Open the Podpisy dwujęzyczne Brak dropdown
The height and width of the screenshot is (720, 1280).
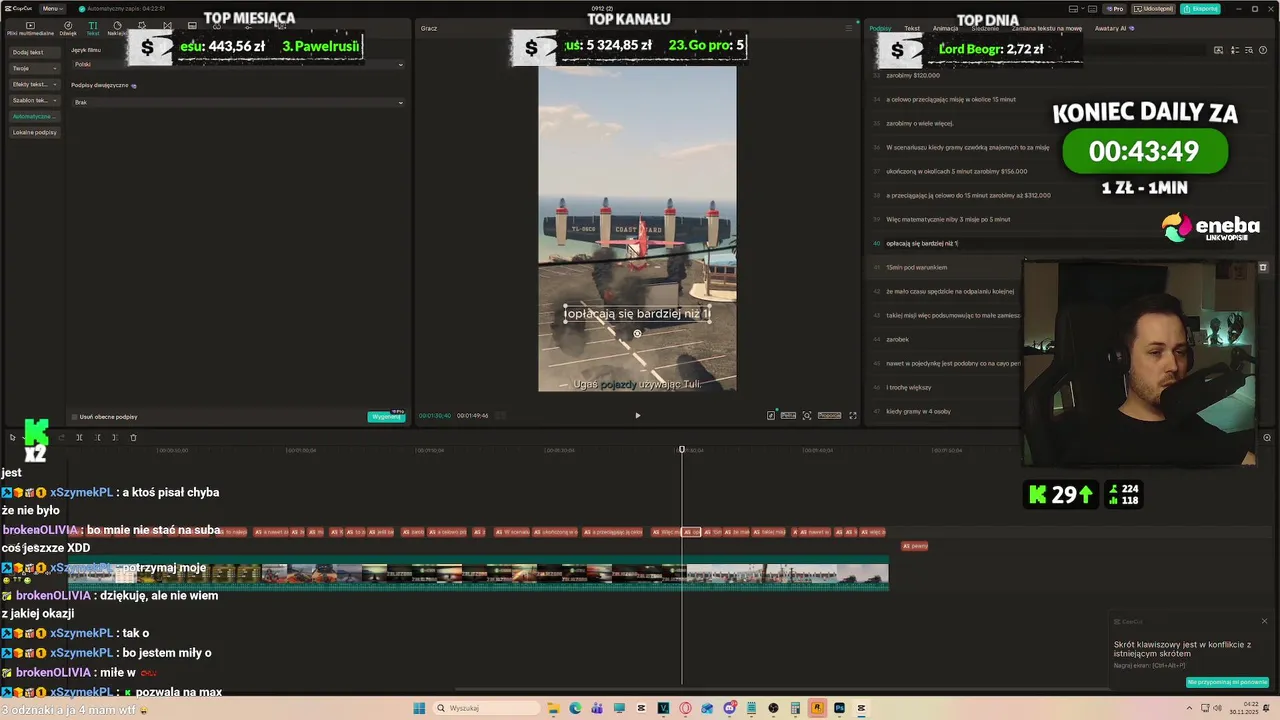pyautogui.click(x=238, y=102)
